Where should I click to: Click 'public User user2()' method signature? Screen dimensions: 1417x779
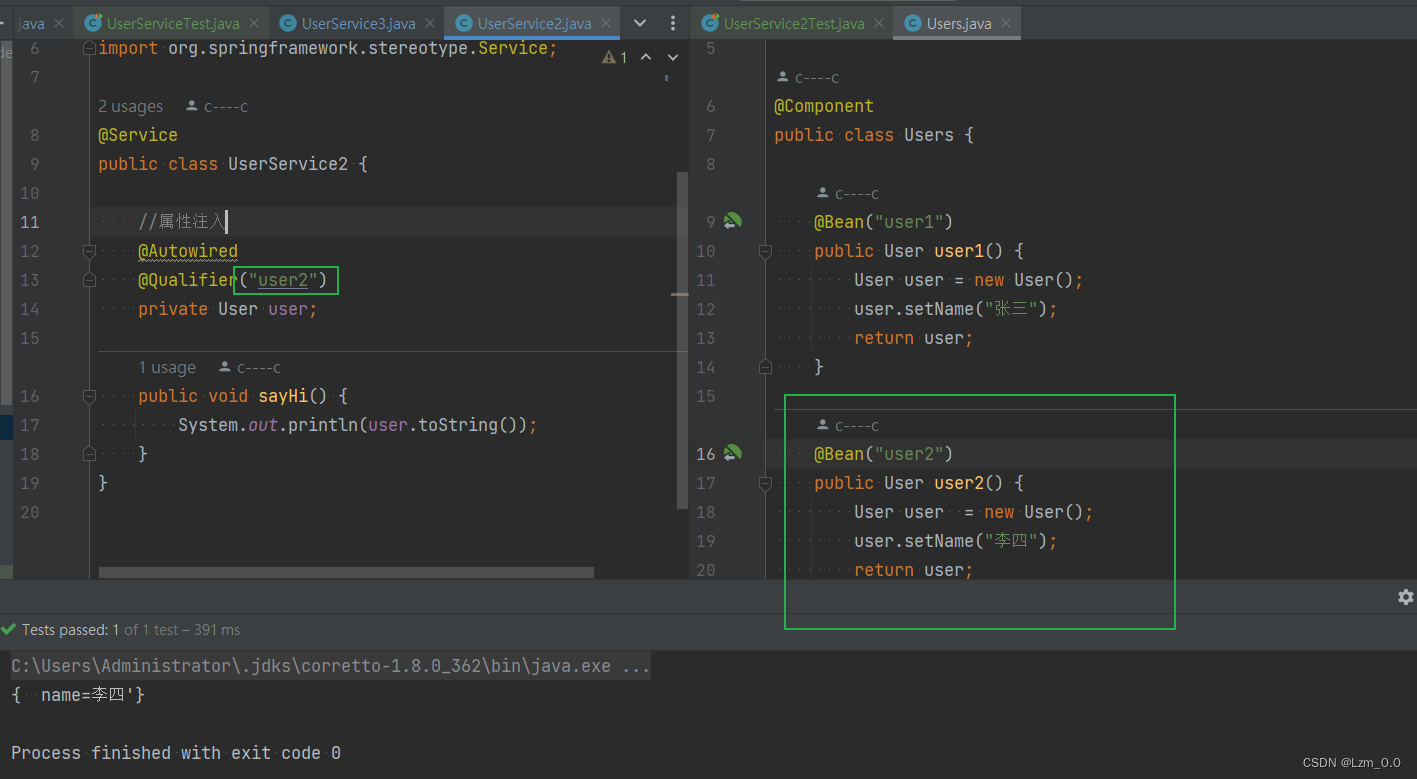(919, 483)
